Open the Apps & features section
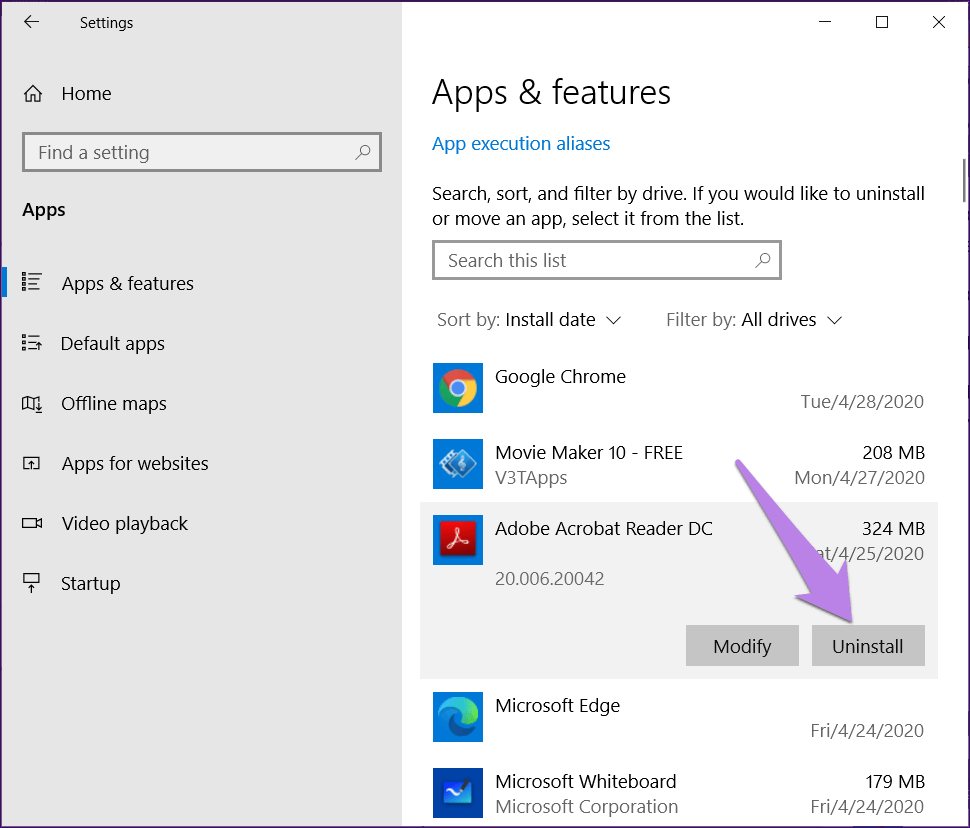This screenshot has width=970, height=828. tap(127, 283)
